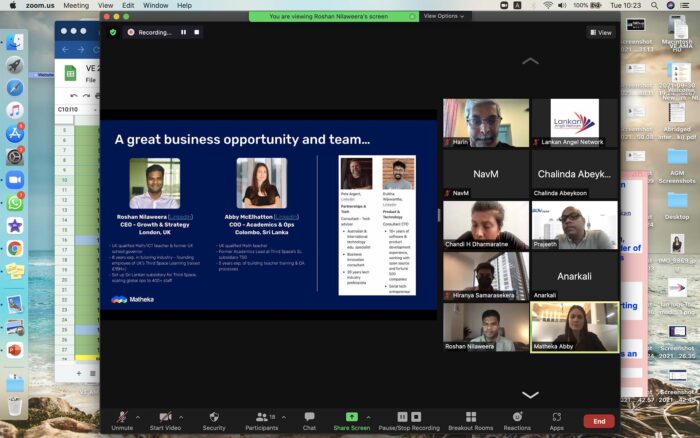This screenshot has height=438, width=700.
Task: Pause the recording in the top bar
Action: 183,32
